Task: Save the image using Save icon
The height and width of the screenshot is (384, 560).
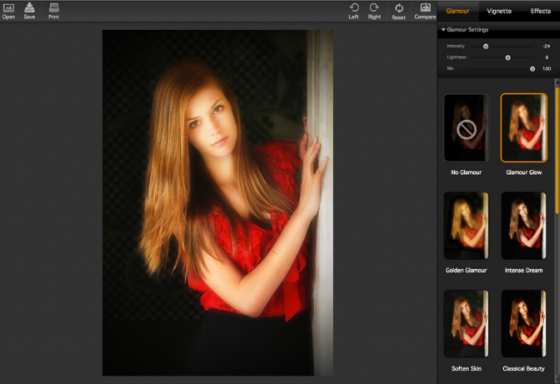Action: (29, 11)
